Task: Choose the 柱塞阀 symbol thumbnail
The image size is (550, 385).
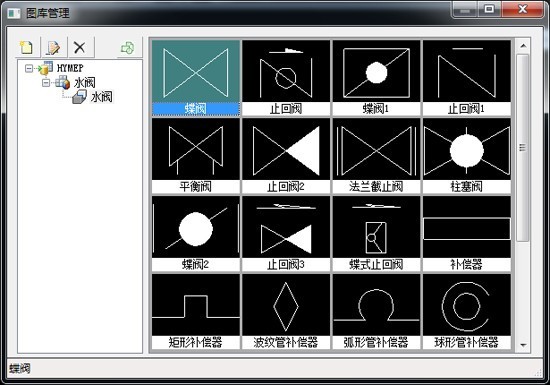Action: click(x=467, y=156)
